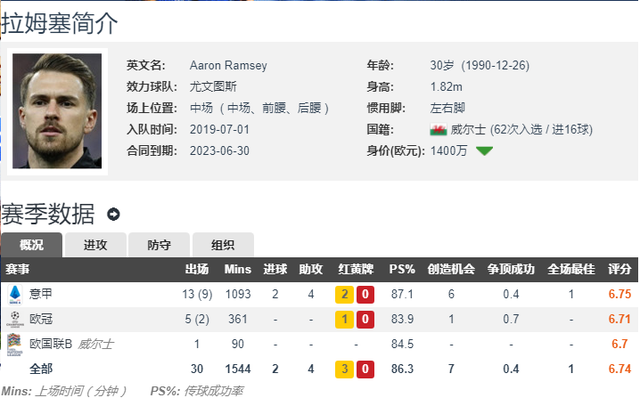
Task: Open the 尤文图斯 team link
Action: click(x=213, y=87)
